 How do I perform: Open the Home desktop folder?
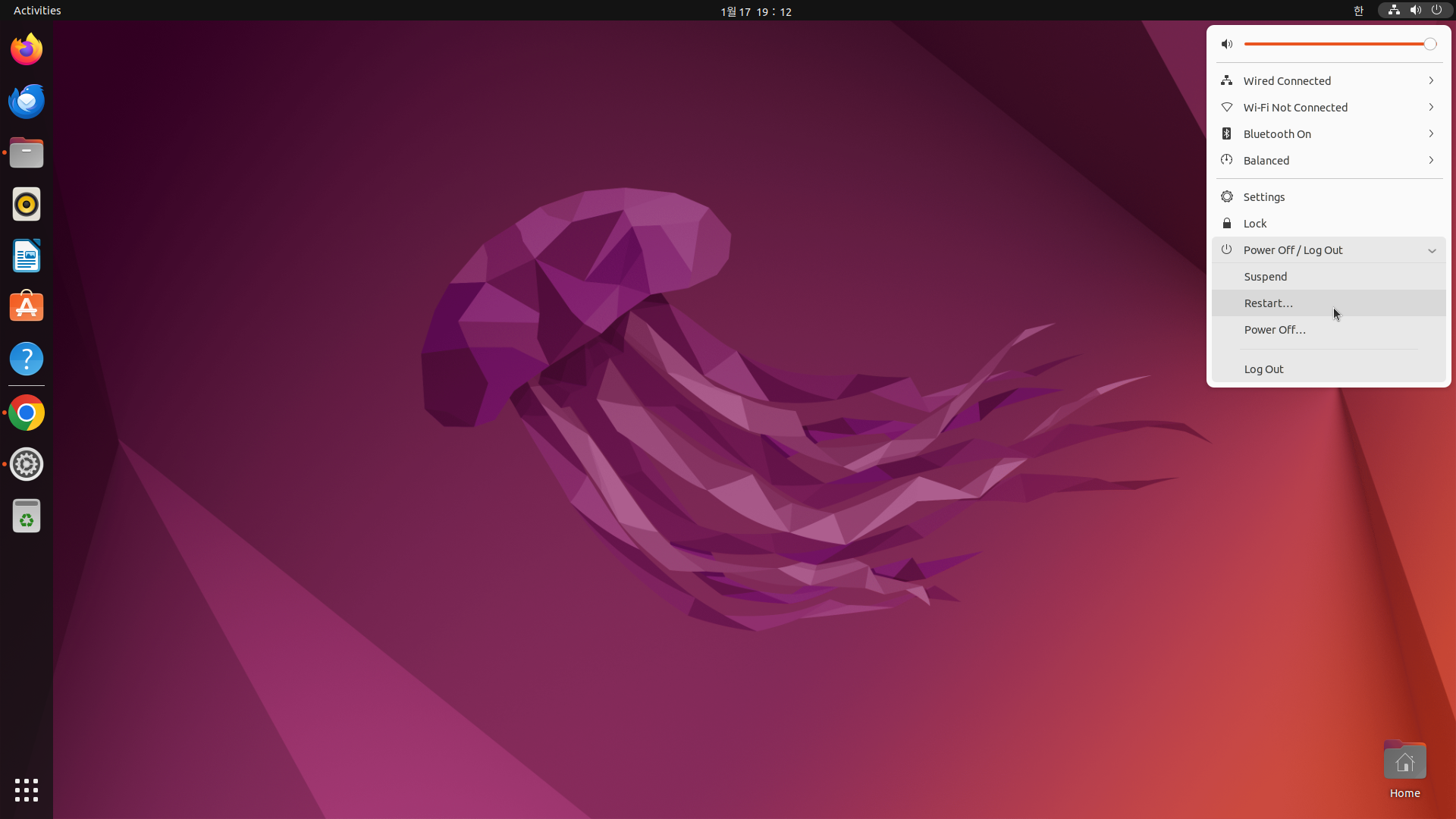click(1404, 769)
